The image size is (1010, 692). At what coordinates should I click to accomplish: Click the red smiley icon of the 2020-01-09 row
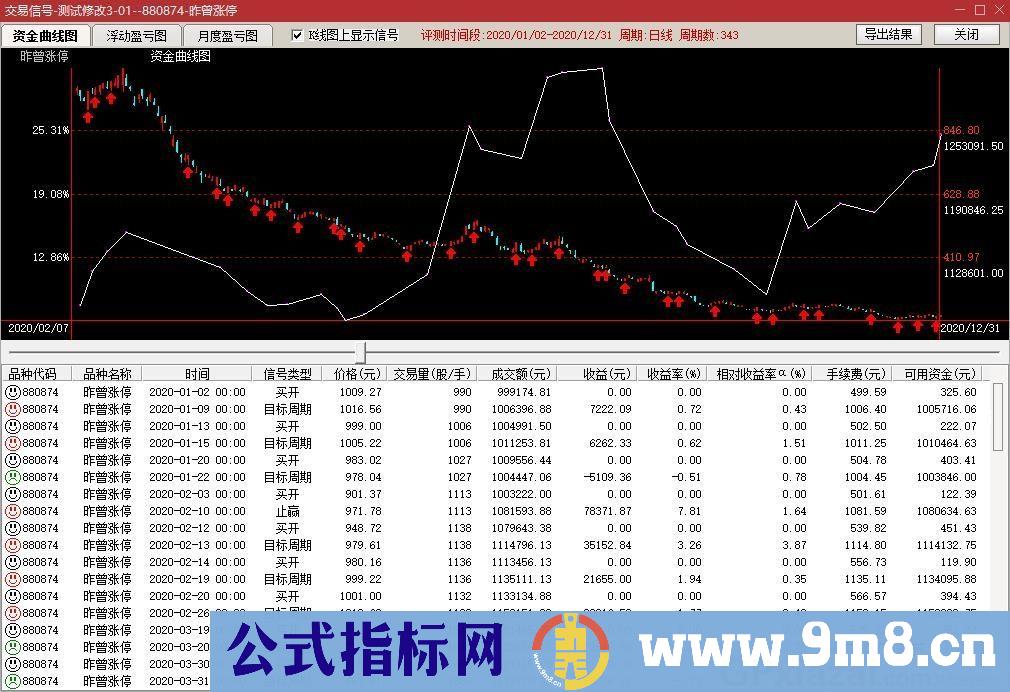click(x=13, y=409)
